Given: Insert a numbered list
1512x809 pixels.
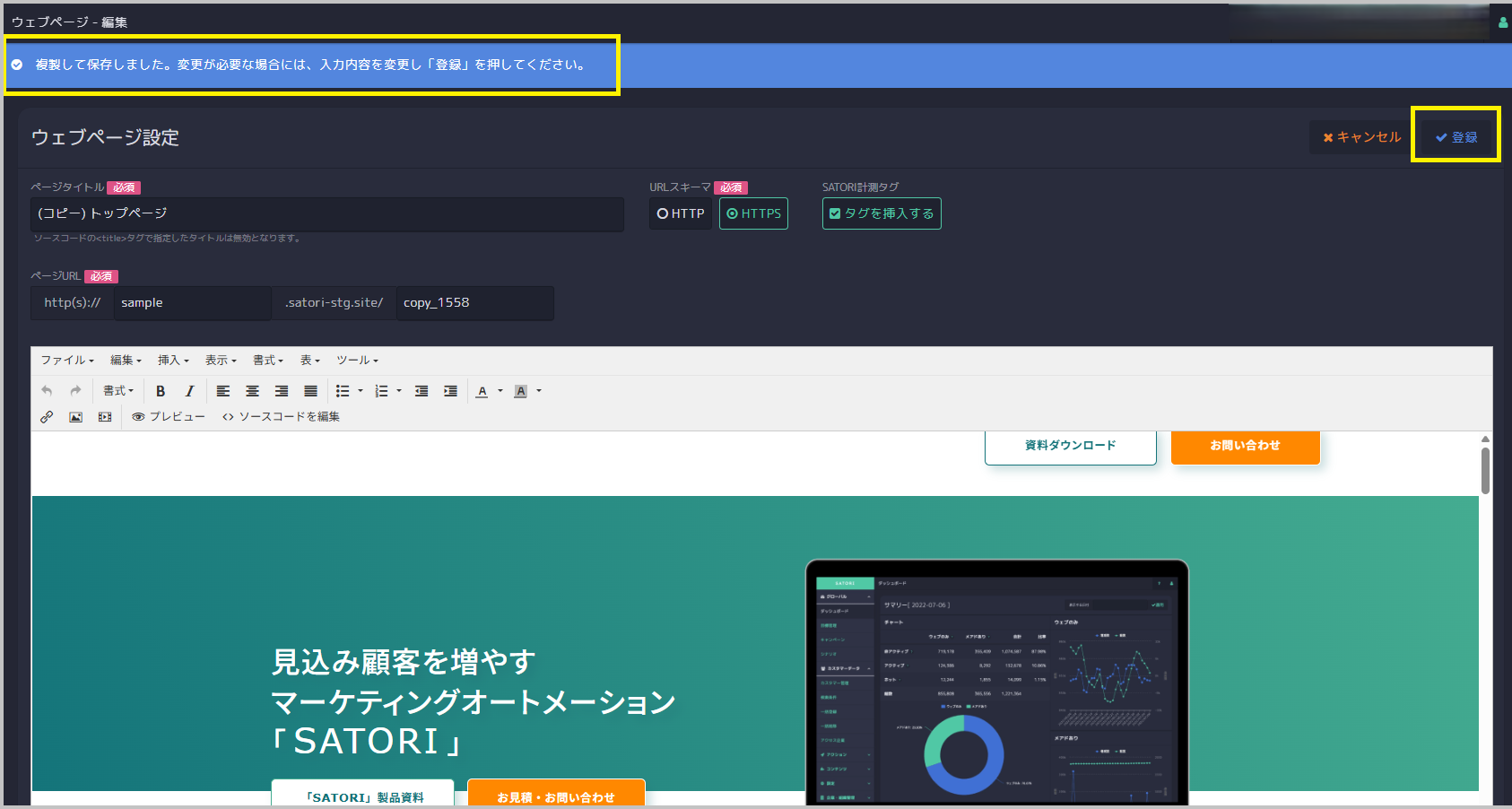Looking at the screenshot, I should pos(381,391).
